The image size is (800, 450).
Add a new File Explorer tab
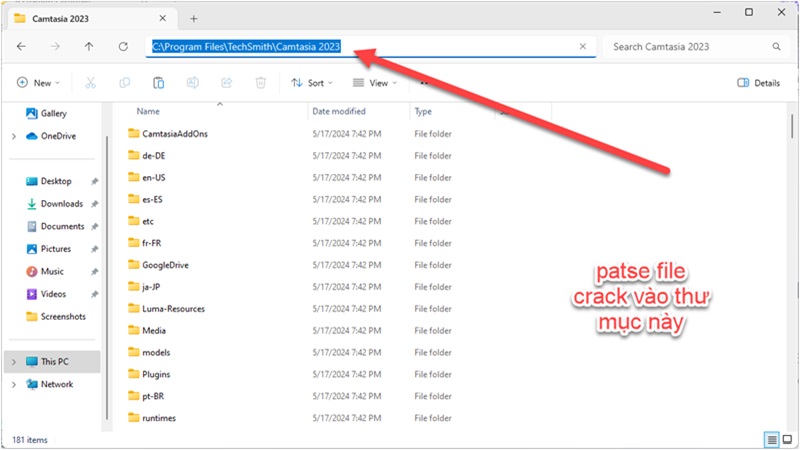tap(194, 18)
